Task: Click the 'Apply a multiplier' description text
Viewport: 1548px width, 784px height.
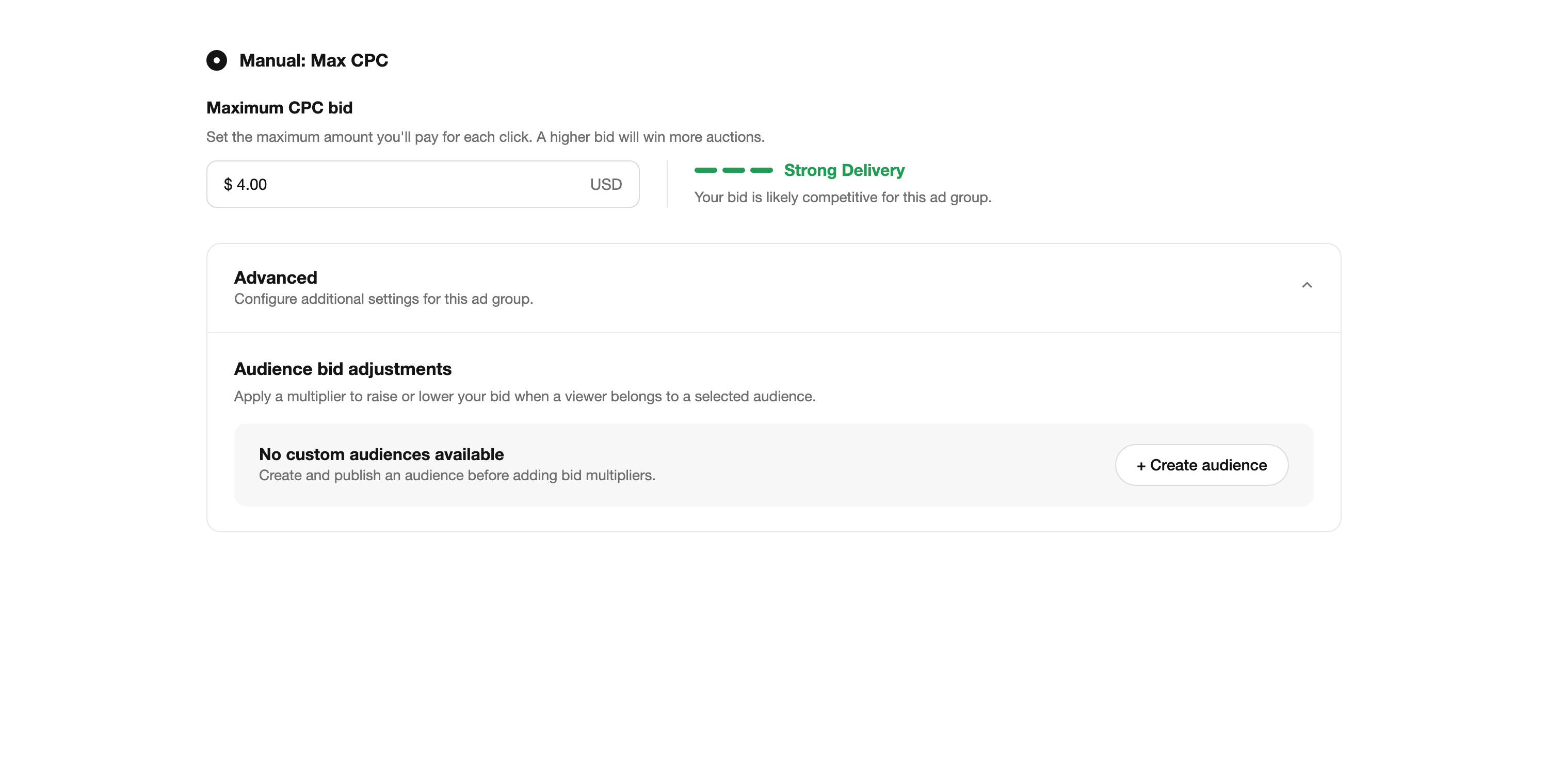Action: point(525,397)
